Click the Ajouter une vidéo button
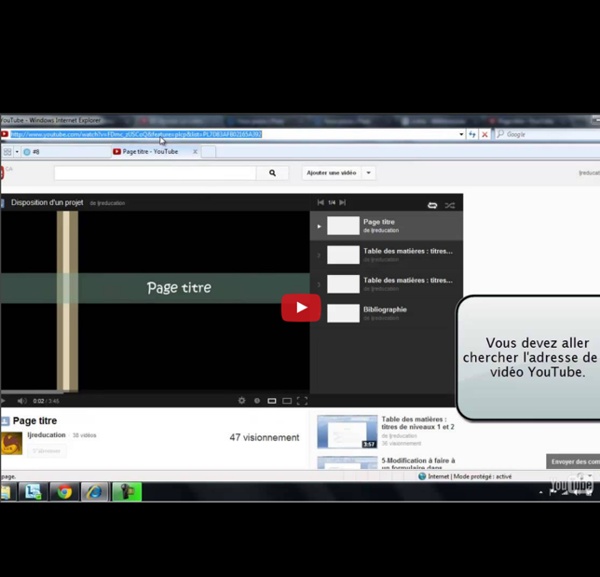This screenshot has height=577, width=600. (x=331, y=173)
